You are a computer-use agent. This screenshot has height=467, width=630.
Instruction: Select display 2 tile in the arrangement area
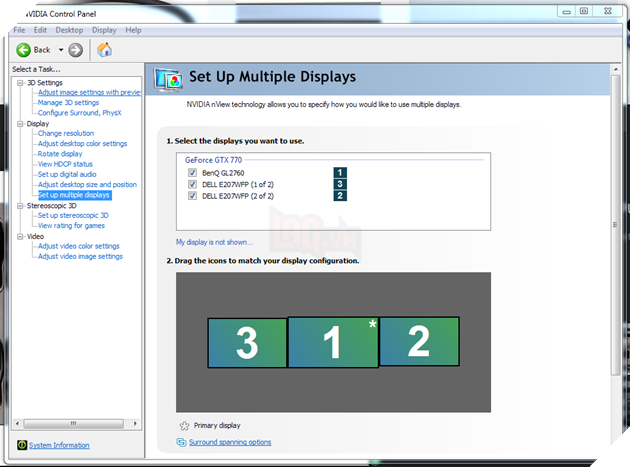419,341
